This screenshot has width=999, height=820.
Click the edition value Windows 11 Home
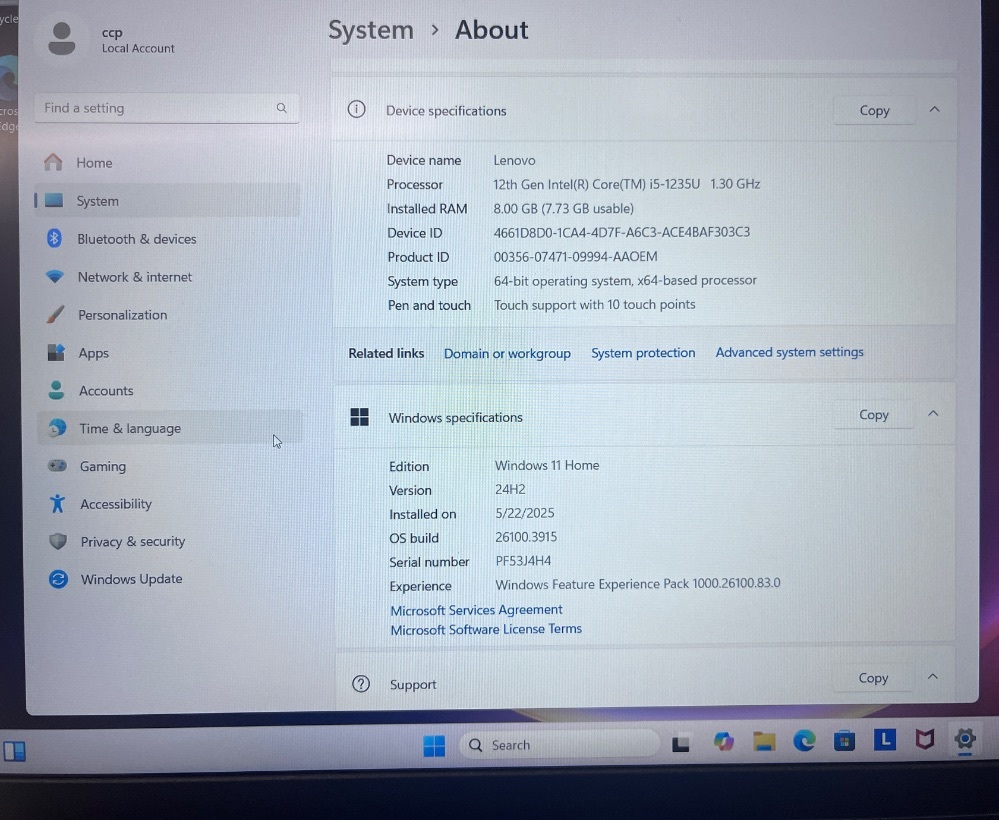(547, 466)
